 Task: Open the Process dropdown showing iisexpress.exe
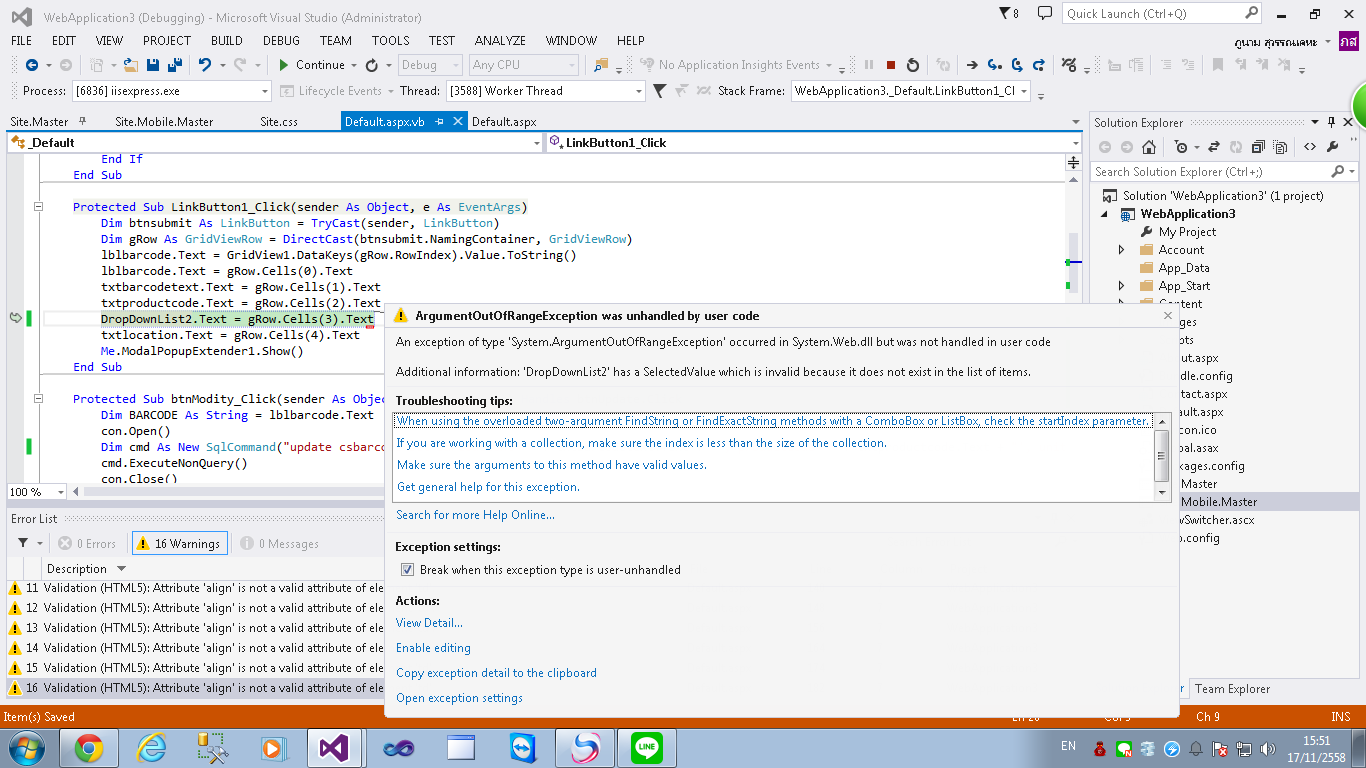[x=171, y=91]
